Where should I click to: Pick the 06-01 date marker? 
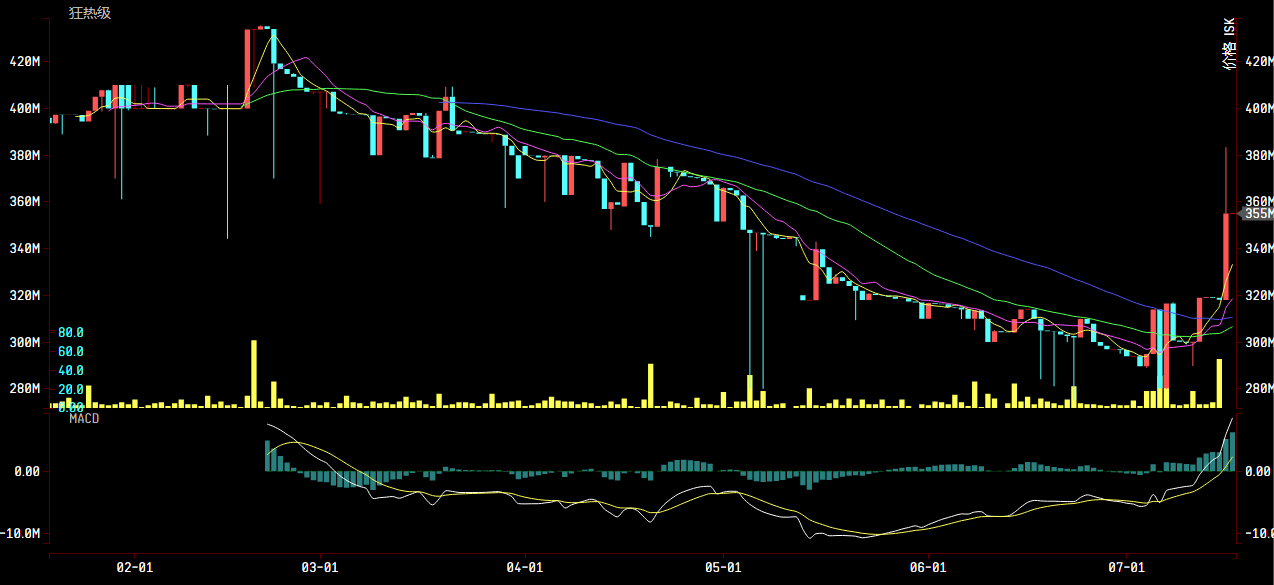coord(928,566)
